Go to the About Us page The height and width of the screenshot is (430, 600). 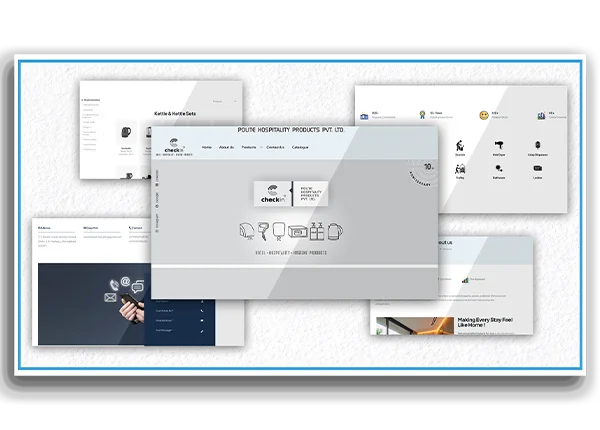[227, 147]
